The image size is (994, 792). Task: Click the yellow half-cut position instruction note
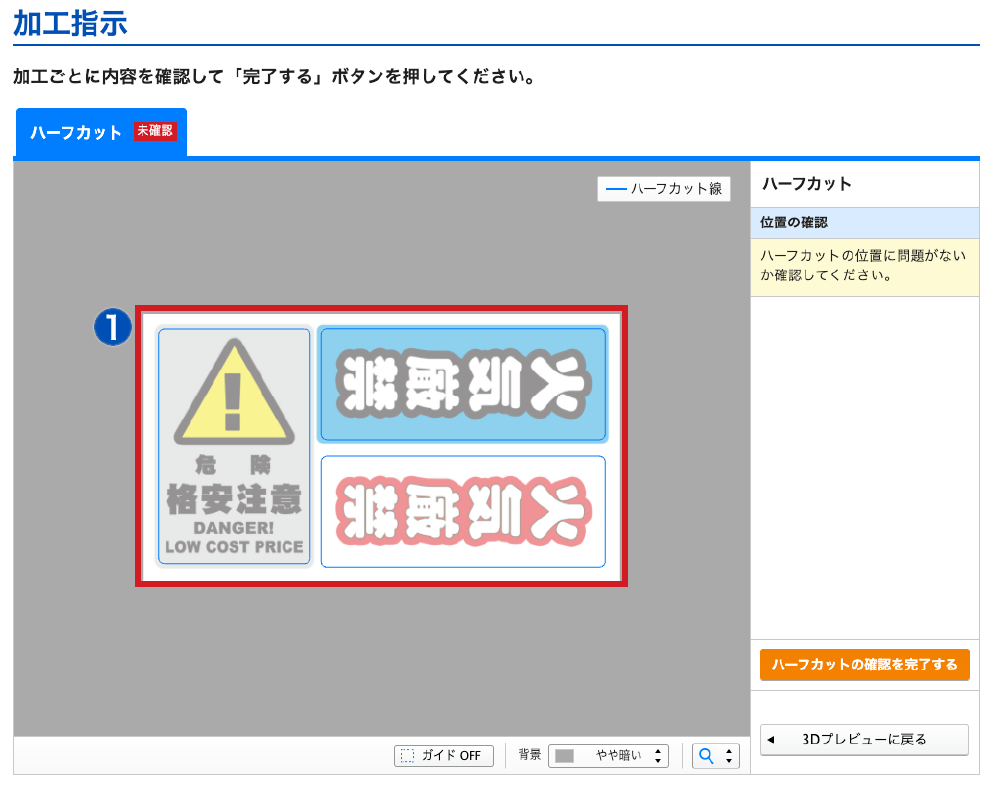(864, 266)
